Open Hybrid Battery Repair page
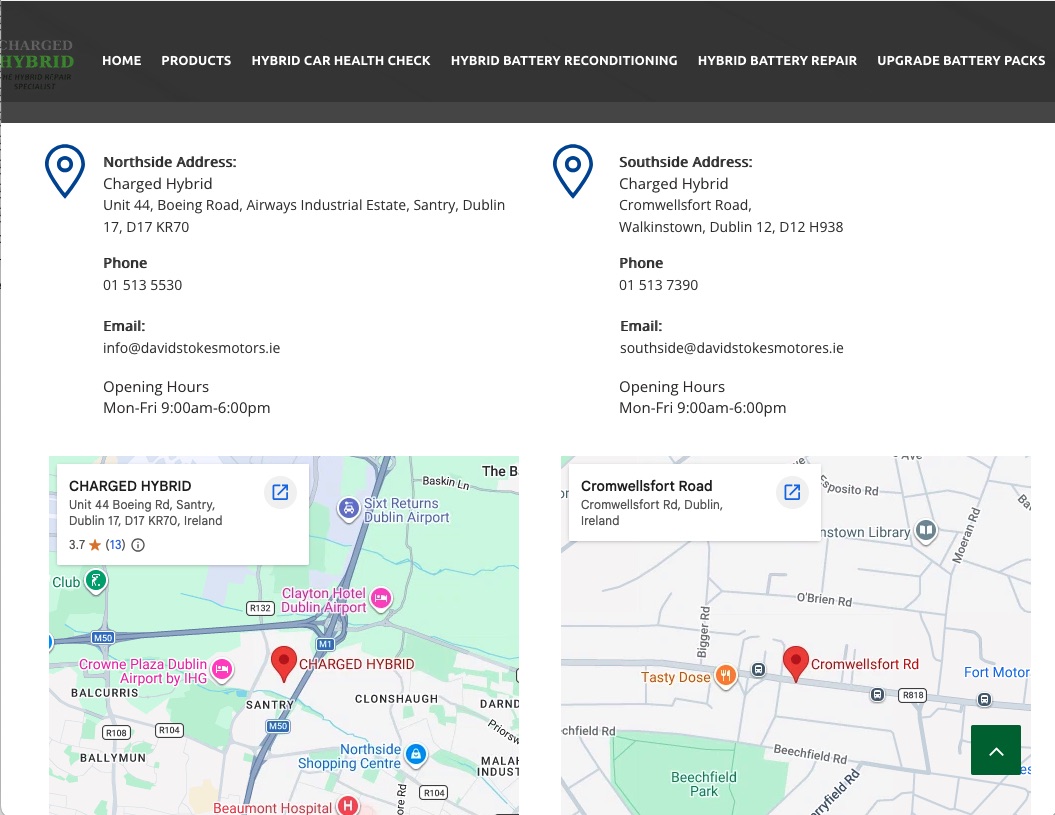This screenshot has height=815, width=1055. coord(777,61)
